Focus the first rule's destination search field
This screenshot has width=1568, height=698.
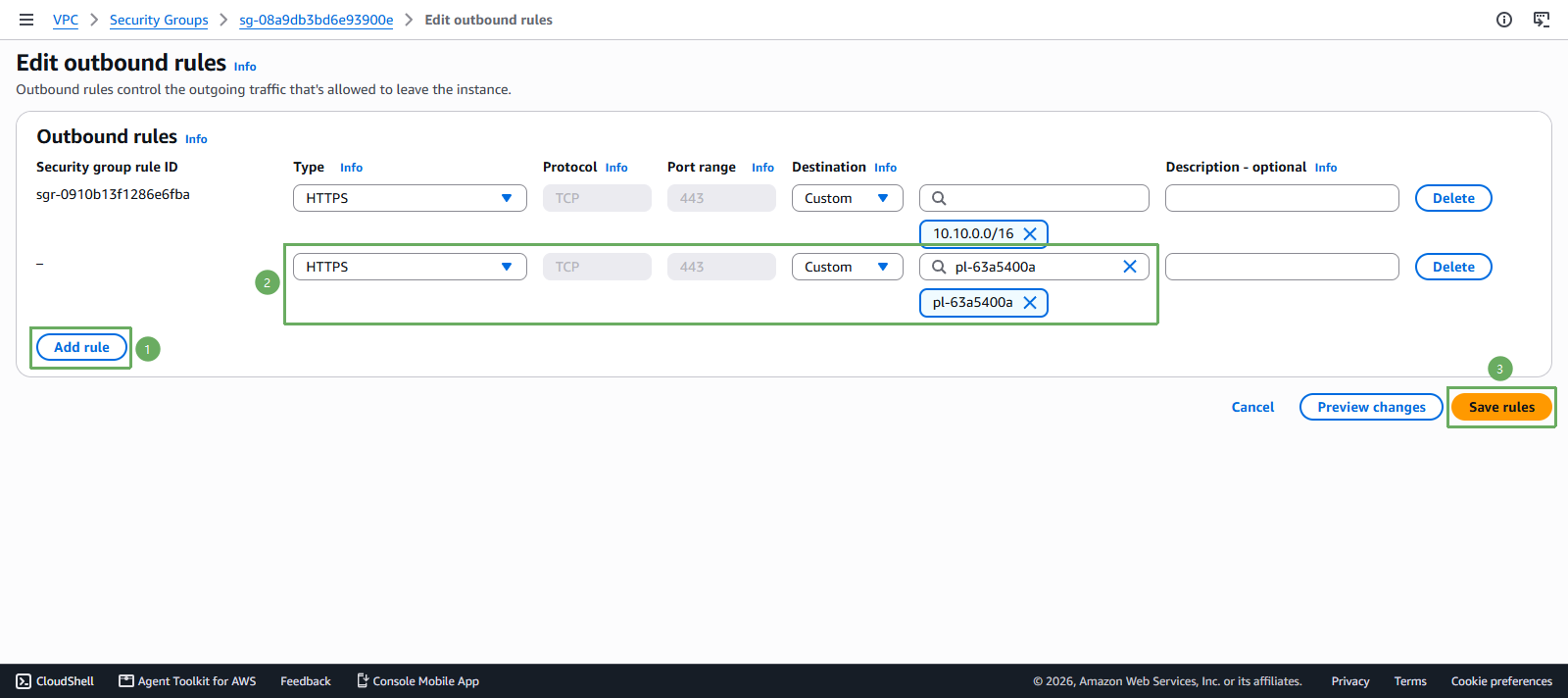click(1034, 198)
